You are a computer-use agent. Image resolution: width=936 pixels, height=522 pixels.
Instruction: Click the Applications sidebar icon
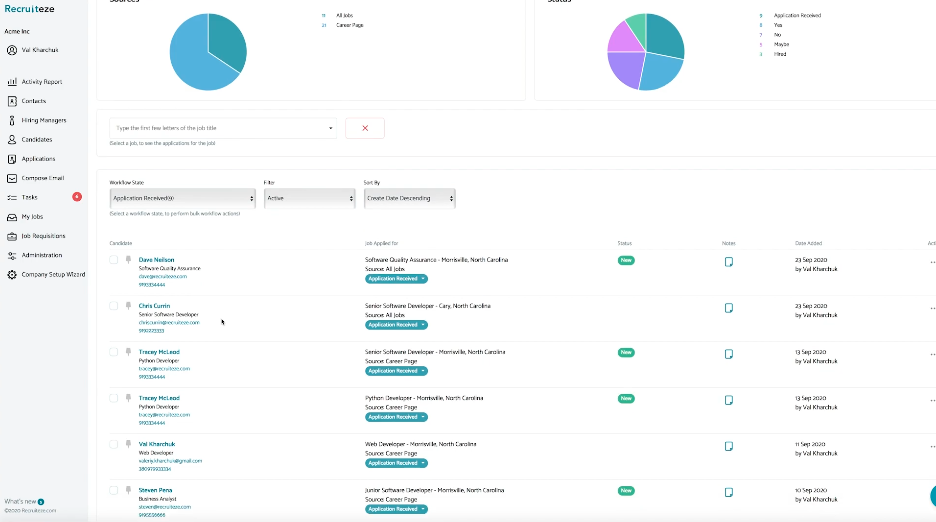[x=11, y=159]
